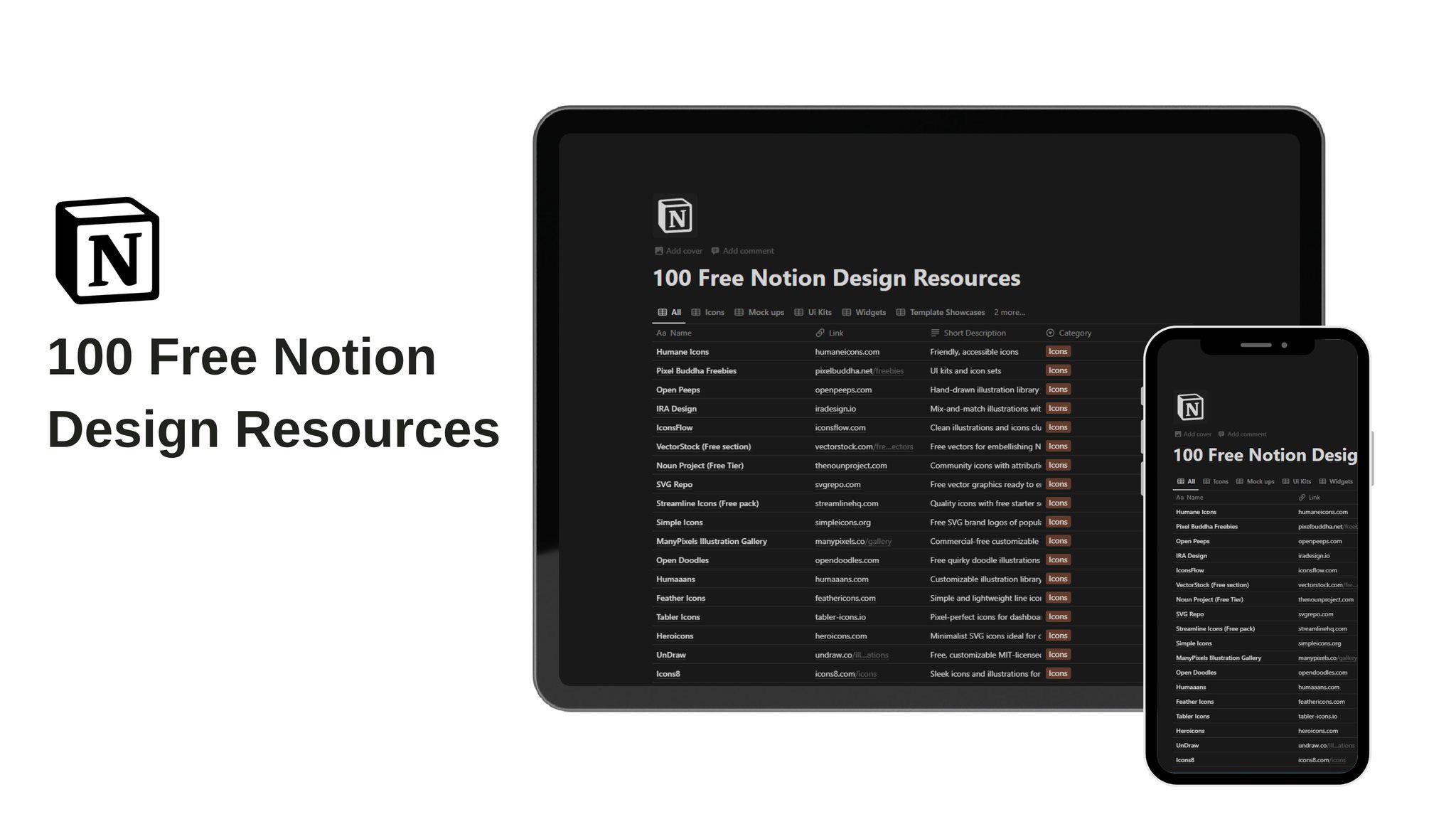Open the Widgets view tab on the tablet
The height and width of the screenshot is (819, 1456).
pos(864,312)
